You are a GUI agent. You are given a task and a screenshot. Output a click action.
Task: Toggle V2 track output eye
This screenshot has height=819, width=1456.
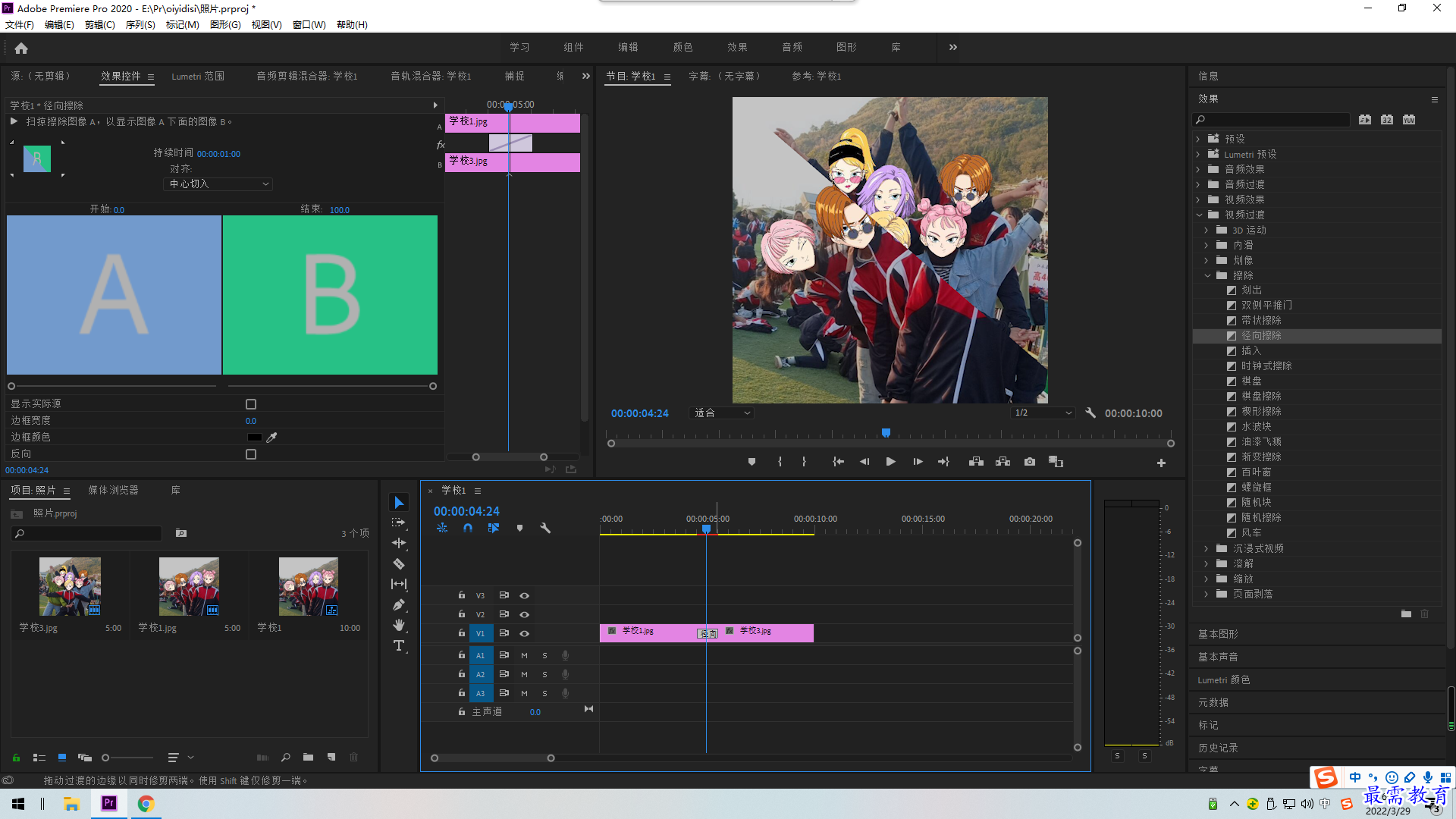(x=524, y=615)
